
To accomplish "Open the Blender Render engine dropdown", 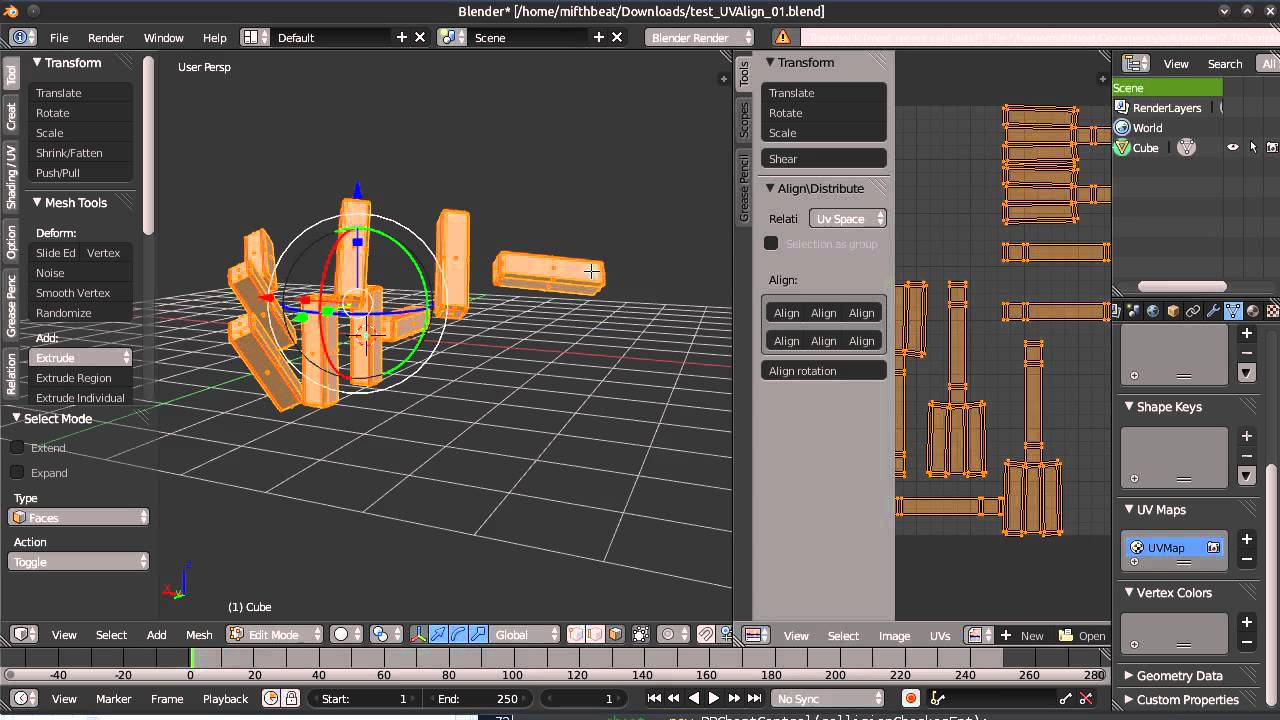I will tap(700, 37).
